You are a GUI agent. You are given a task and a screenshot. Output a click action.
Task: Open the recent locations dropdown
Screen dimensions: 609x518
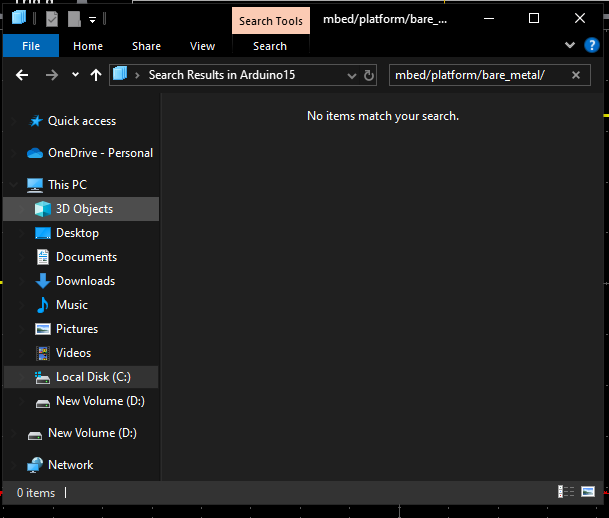pos(75,74)
